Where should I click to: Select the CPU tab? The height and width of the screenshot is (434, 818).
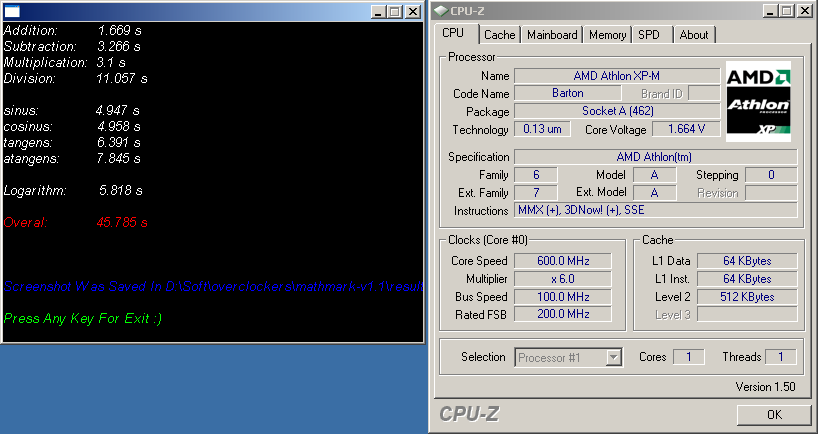coord(453,33)
